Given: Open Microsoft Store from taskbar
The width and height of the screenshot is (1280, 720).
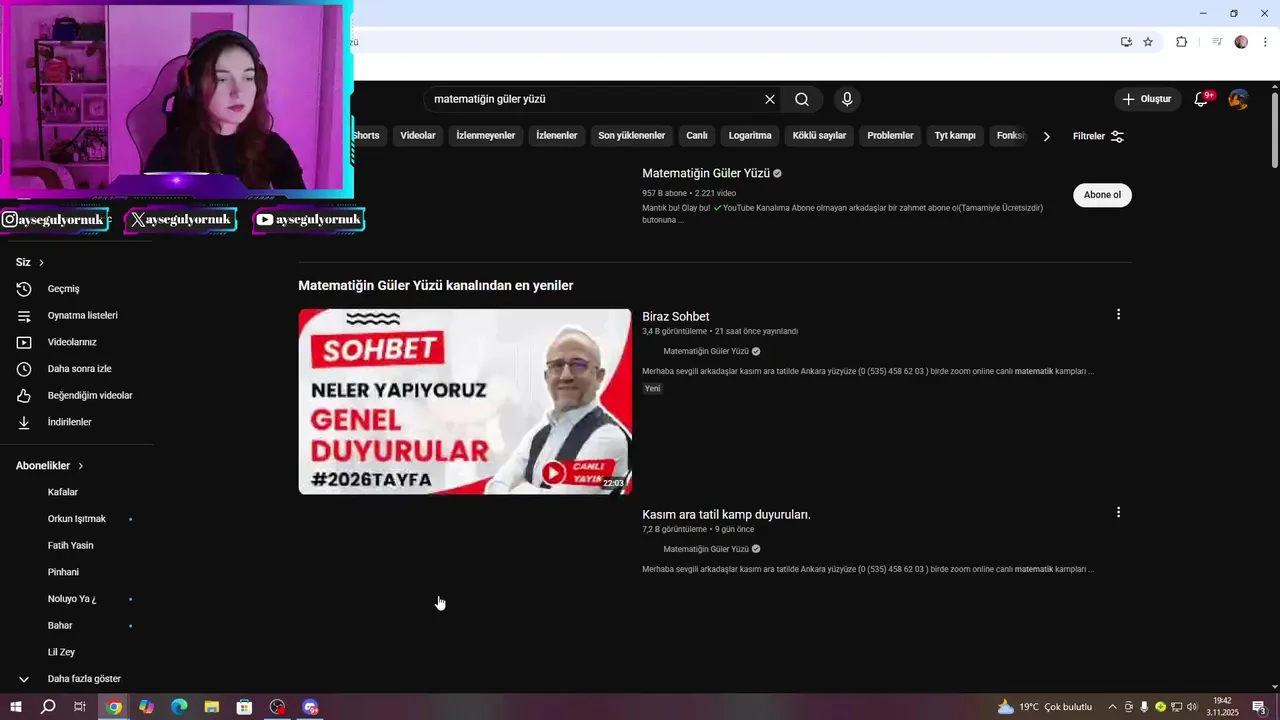Looking at the screenshot, I should point(244,707).
